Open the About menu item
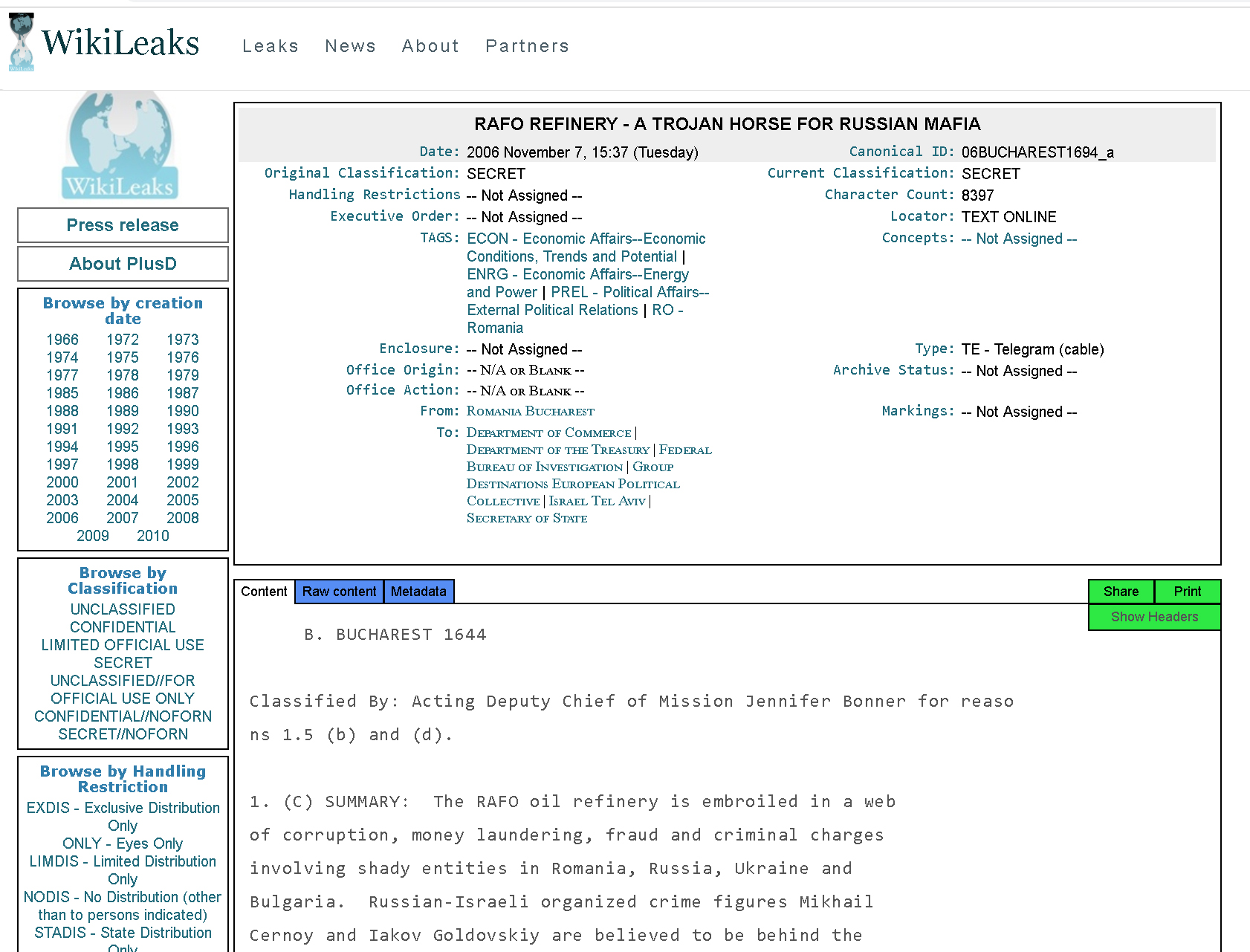 (430, 46)
